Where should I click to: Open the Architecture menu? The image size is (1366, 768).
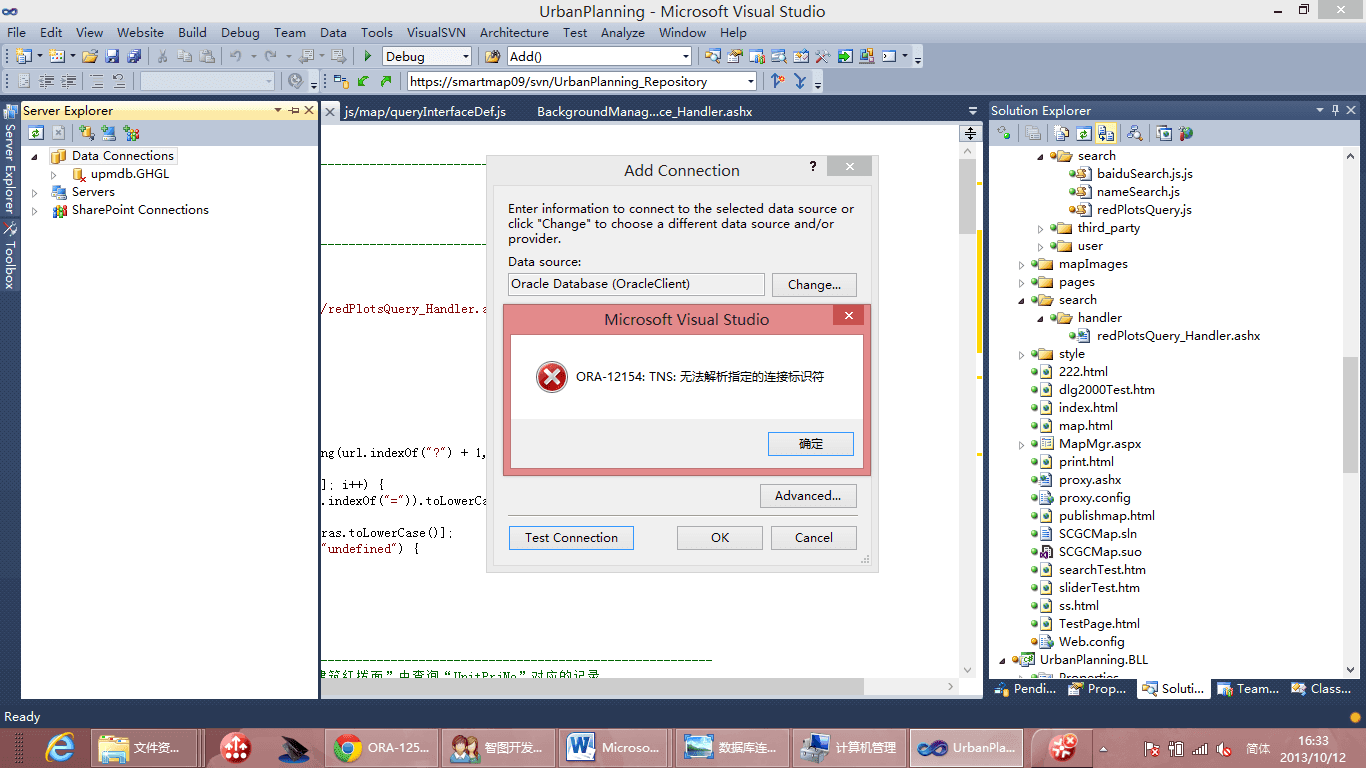(514, 33)
